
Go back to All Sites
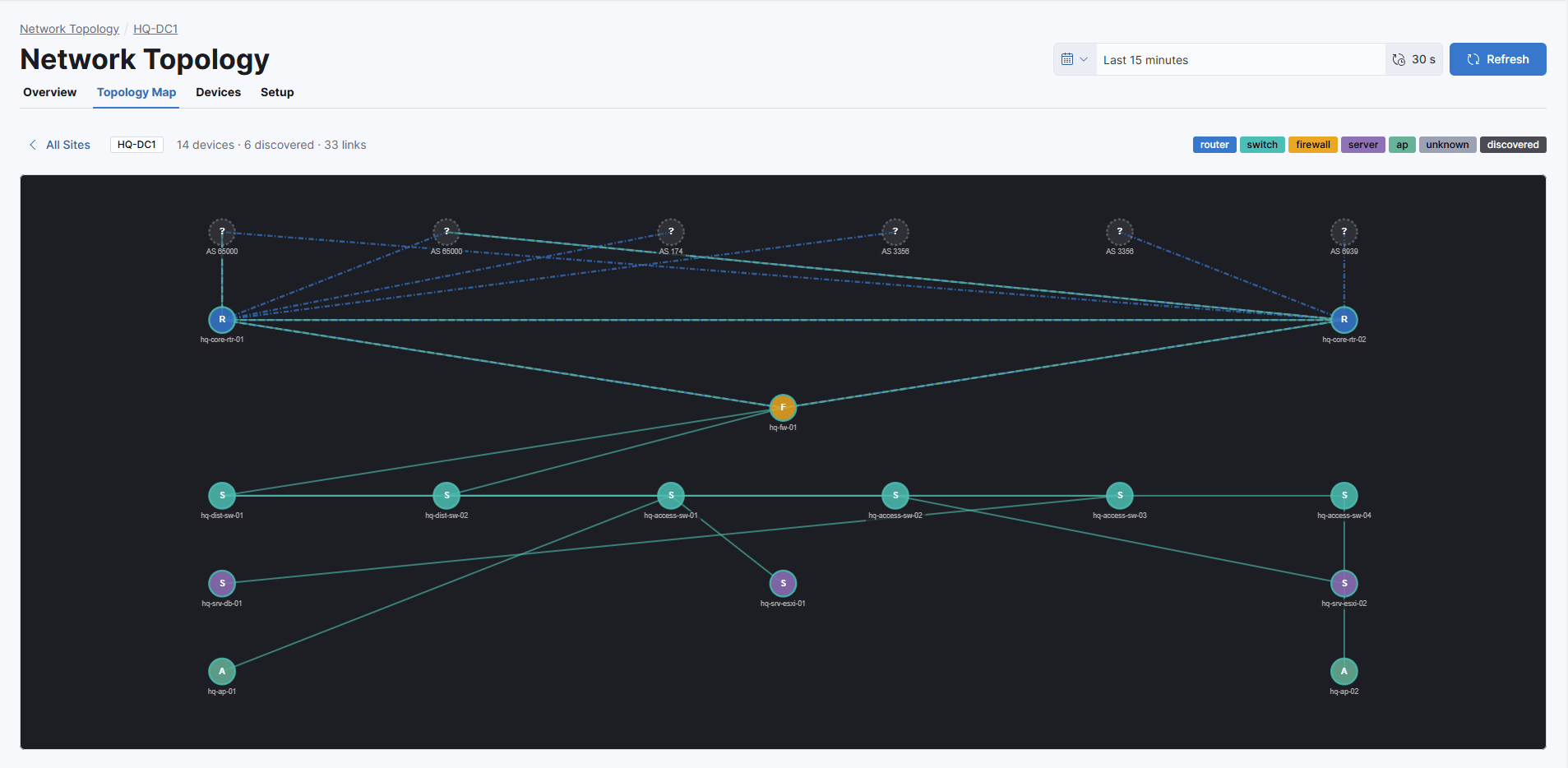(x=59, y=145)
